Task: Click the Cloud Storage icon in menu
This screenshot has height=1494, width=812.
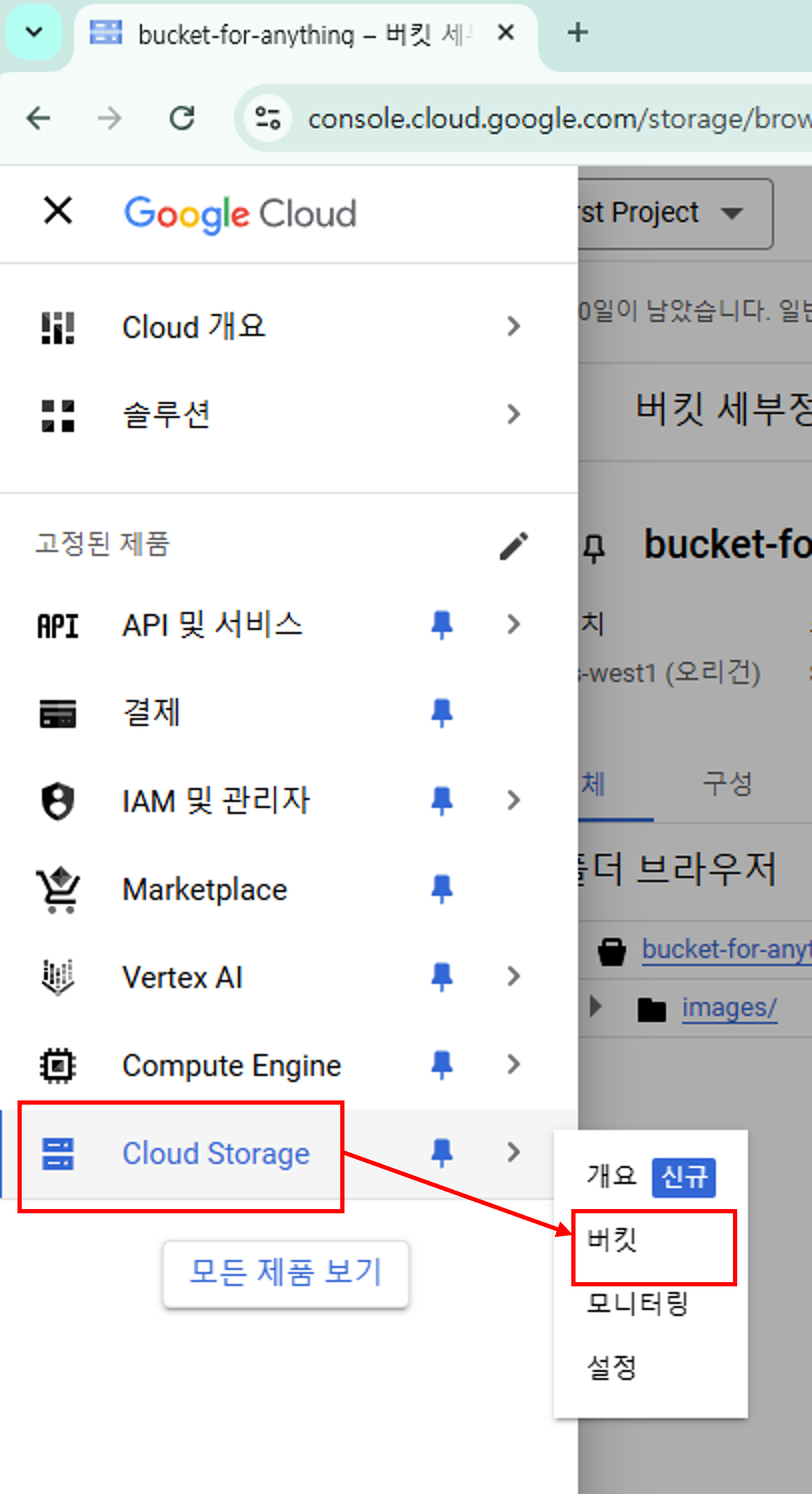Action: (x=58, y=1154)
